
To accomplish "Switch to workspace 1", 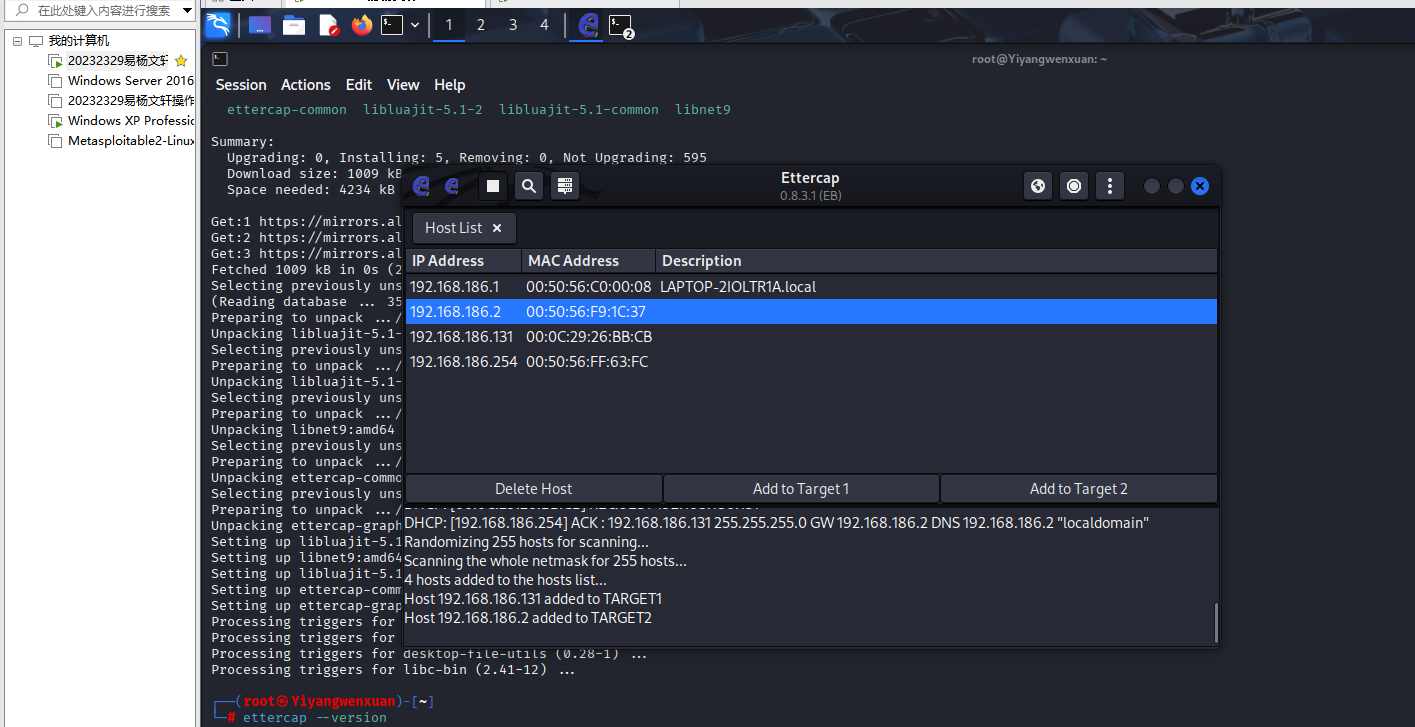I will click(x=449, y=25).
